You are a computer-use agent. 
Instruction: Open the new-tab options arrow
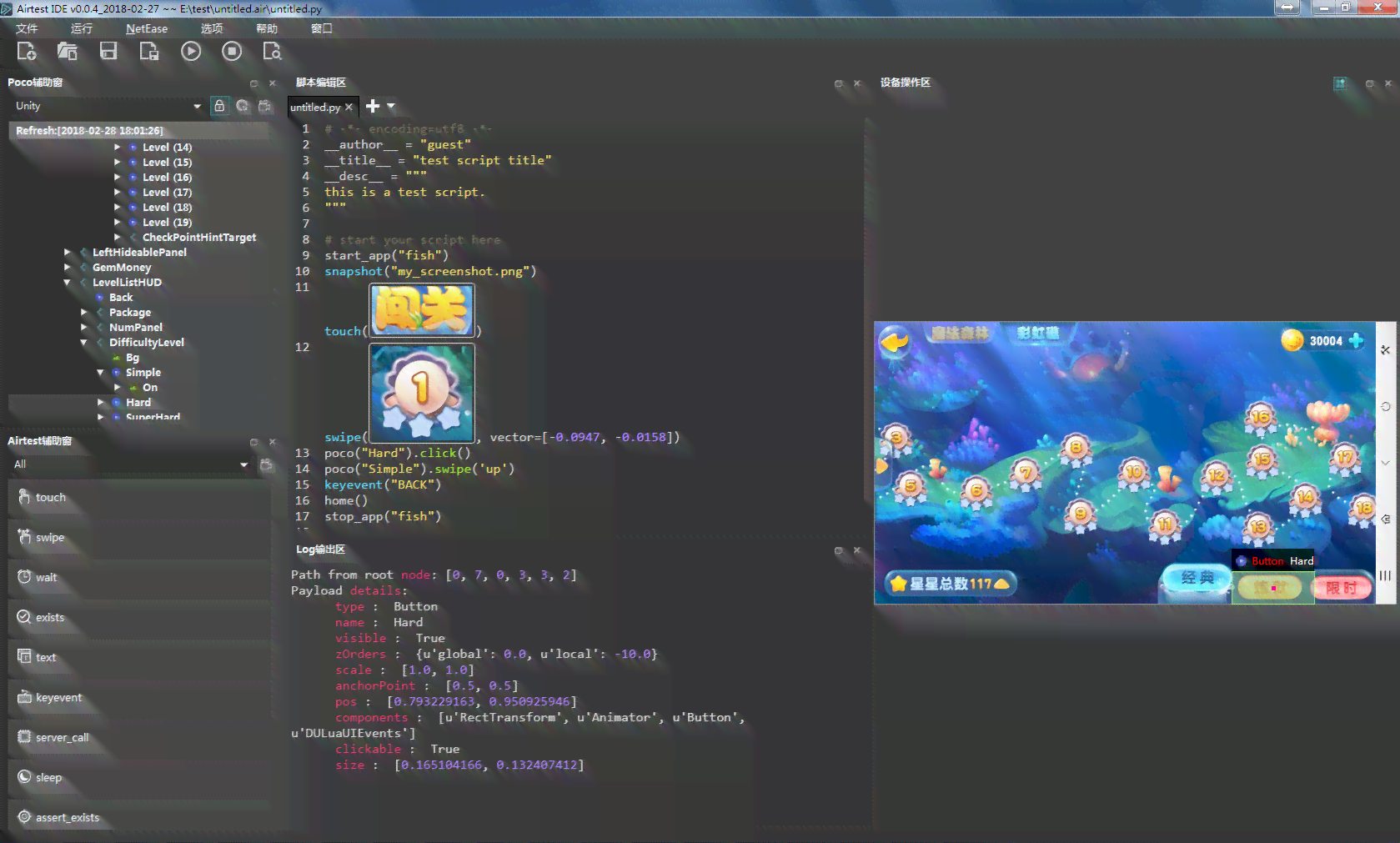pos(391,106)
